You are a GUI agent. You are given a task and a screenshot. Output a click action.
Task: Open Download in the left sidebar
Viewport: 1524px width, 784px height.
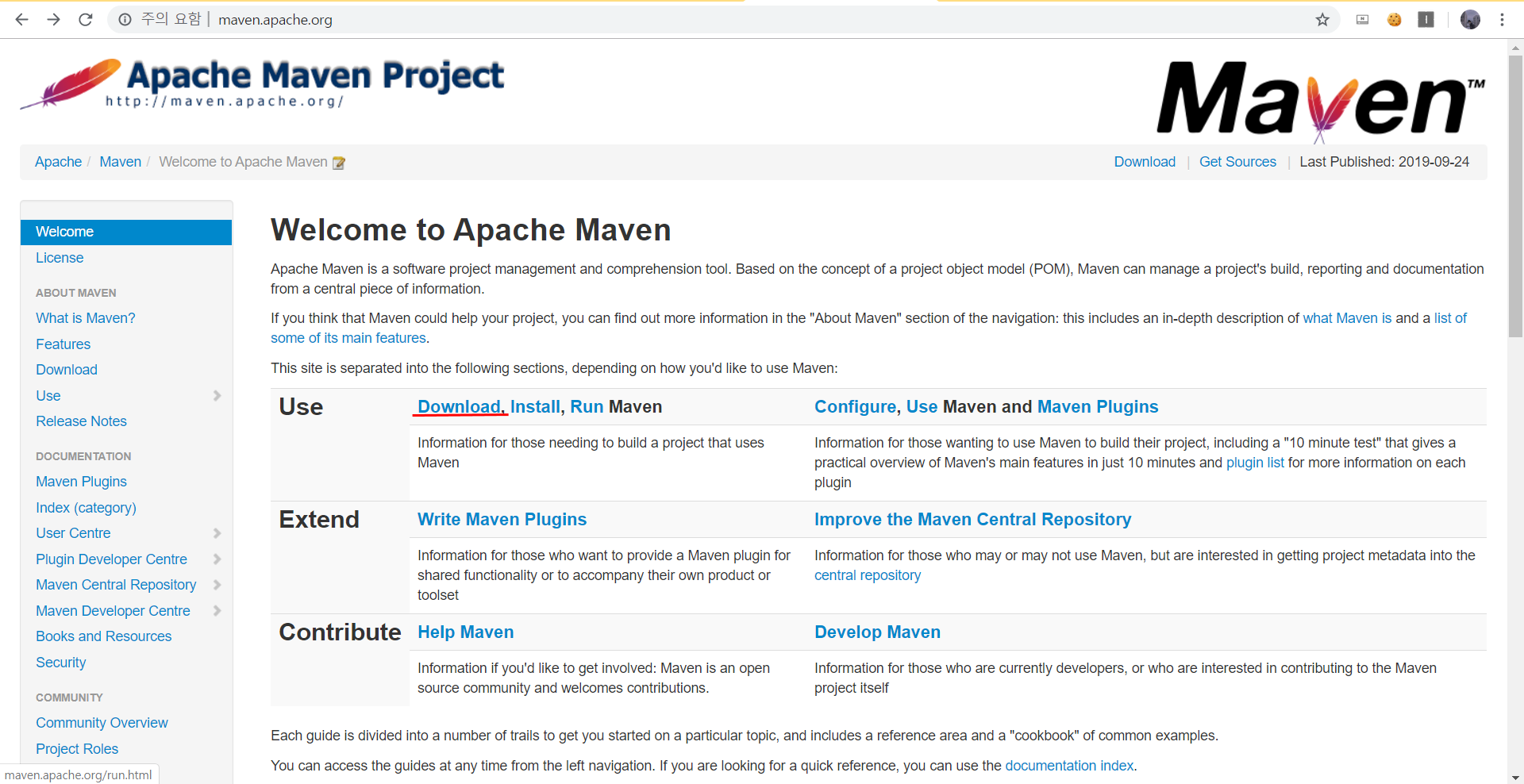(67, 370)
